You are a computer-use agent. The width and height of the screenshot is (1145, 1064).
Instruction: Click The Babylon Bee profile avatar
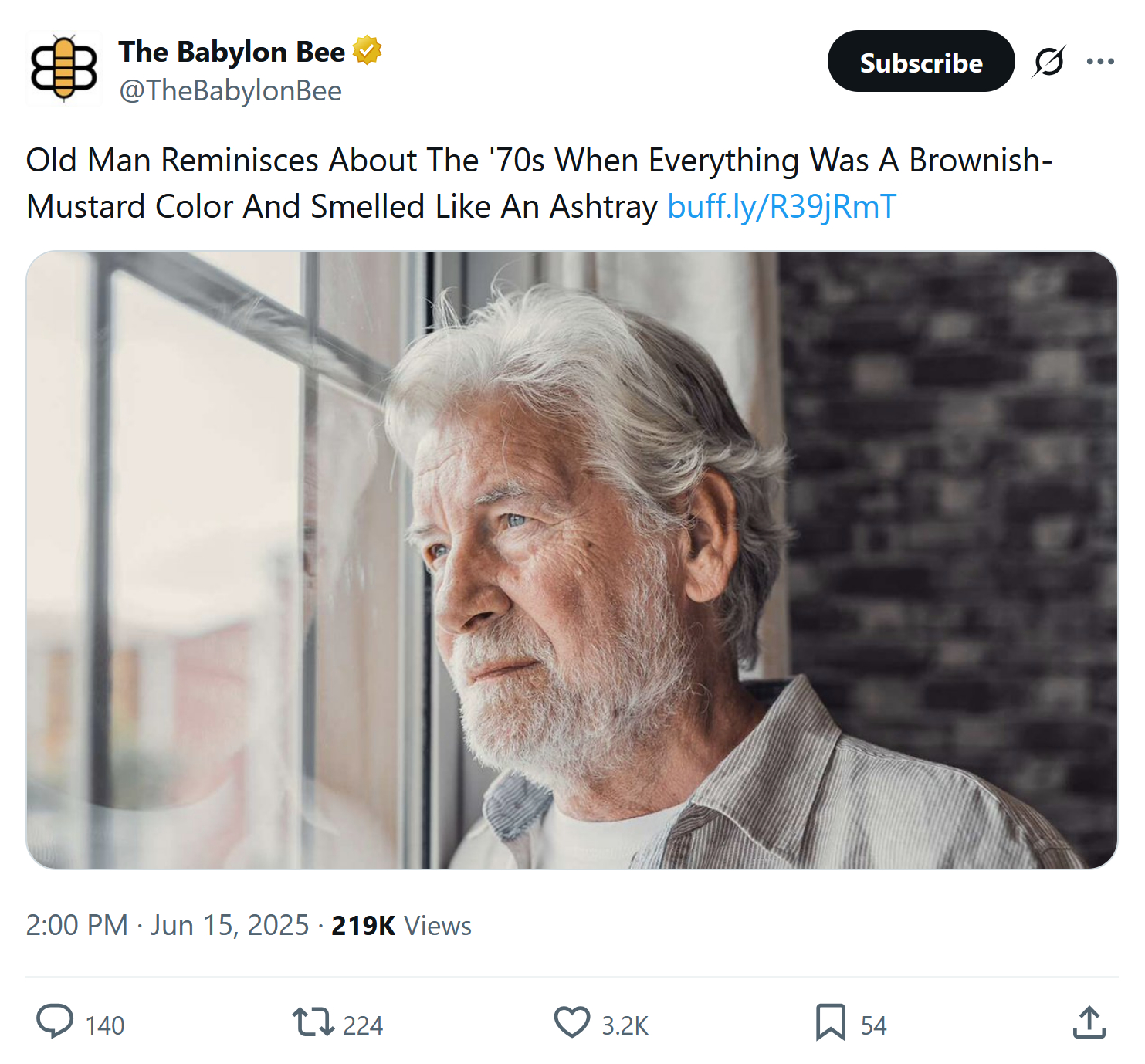63,68
